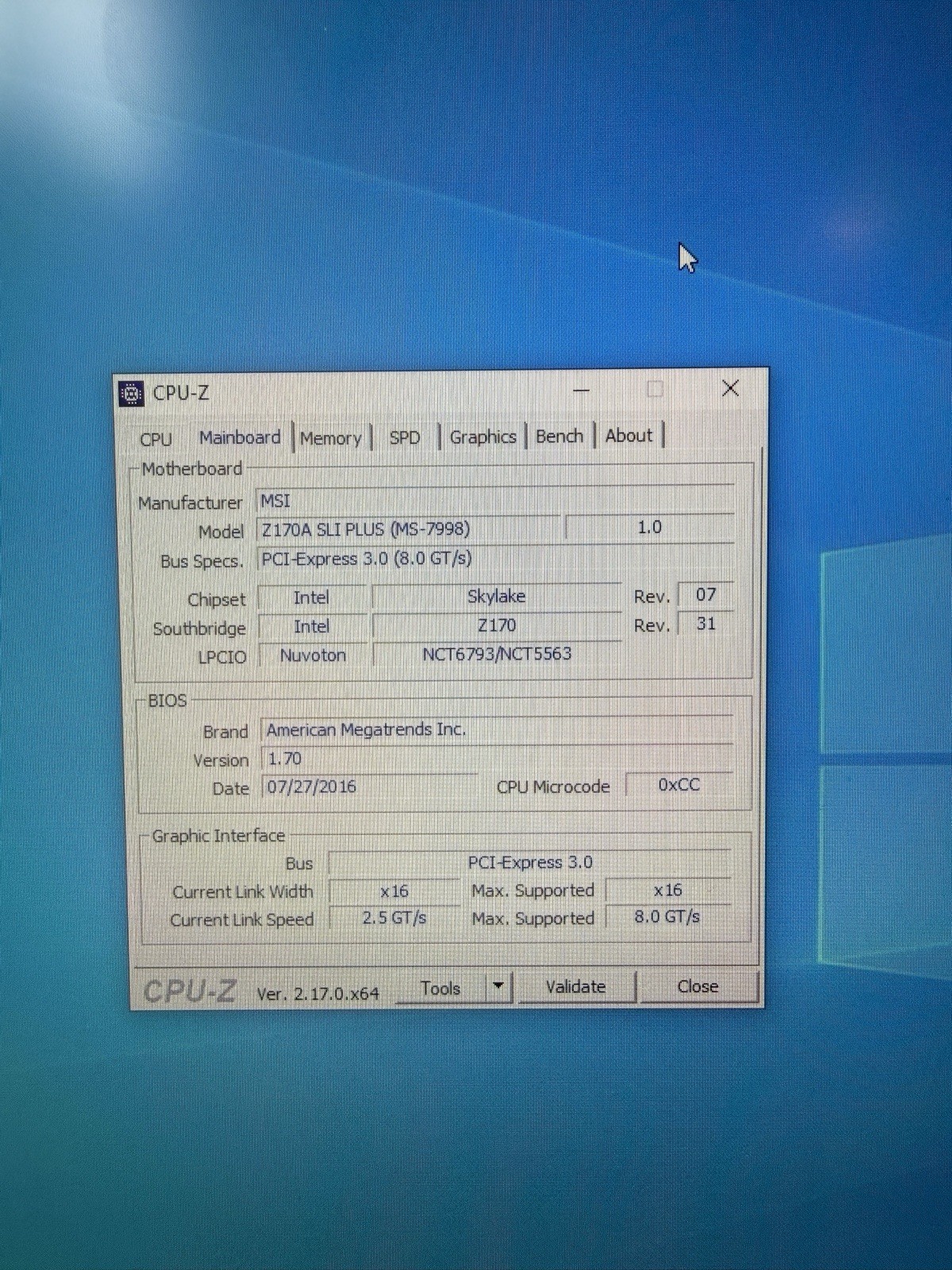
Task: Open the About tab
Action: pyautogui.click(x=629, y=435)
